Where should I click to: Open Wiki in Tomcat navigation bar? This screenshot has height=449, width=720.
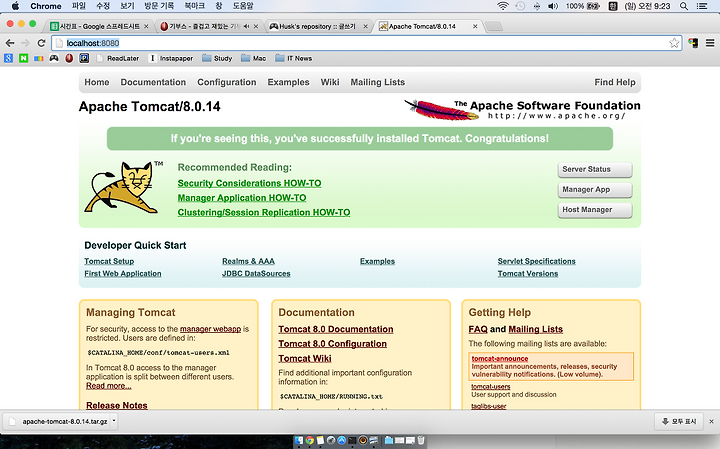click(330, 82)
